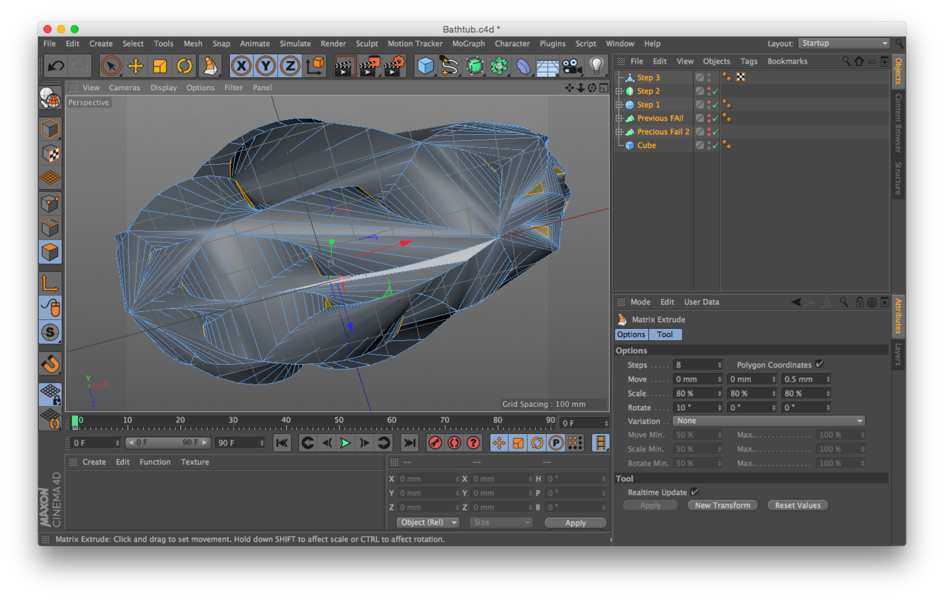Expand the Precious Fail 2 object
The width and height of the screenshot is (944, 600).
pos(619,132)
